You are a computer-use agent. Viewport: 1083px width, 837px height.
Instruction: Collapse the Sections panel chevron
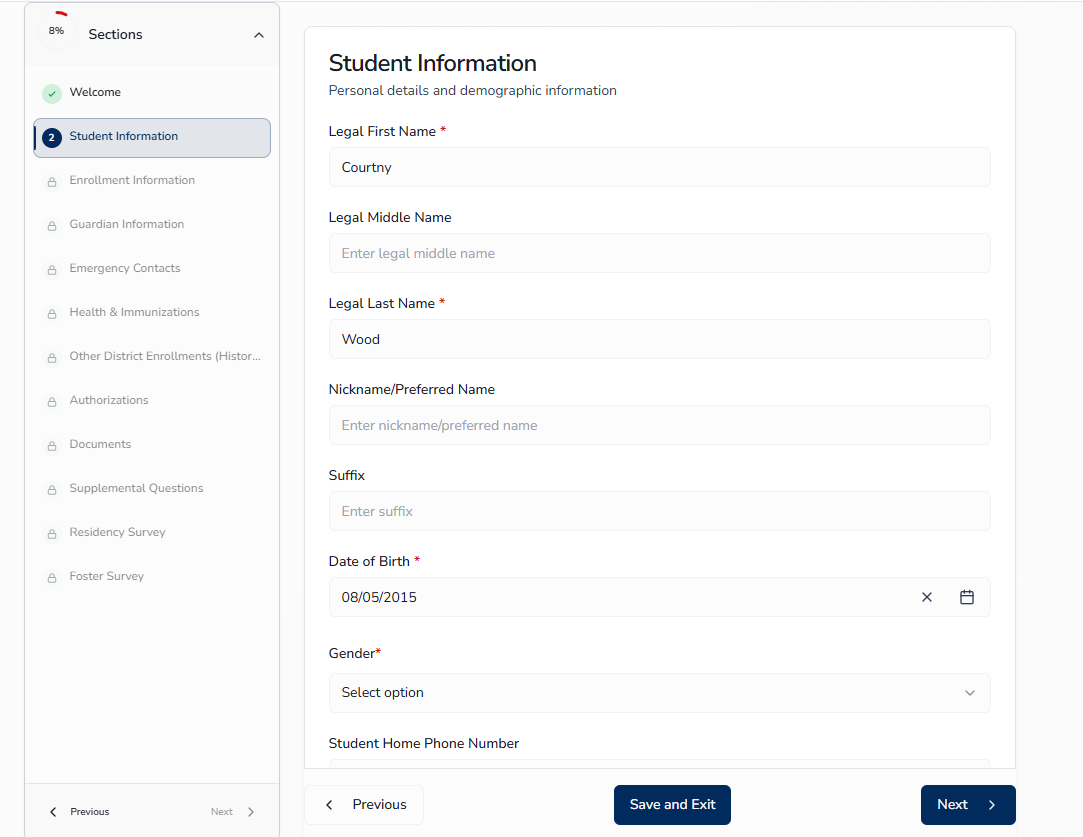[259, 35]
